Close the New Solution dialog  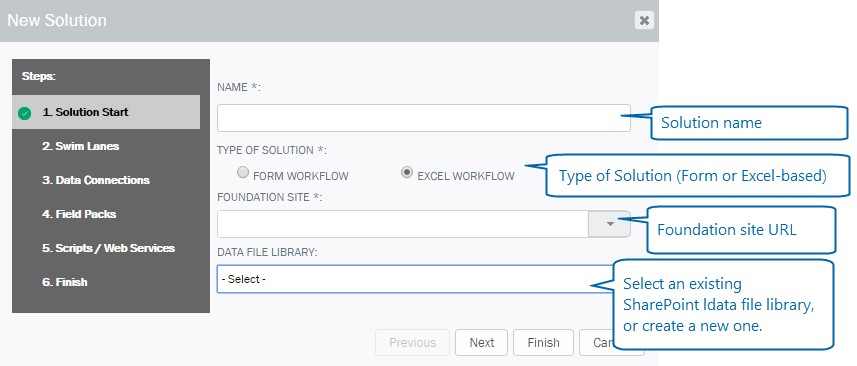click(644, 20)
